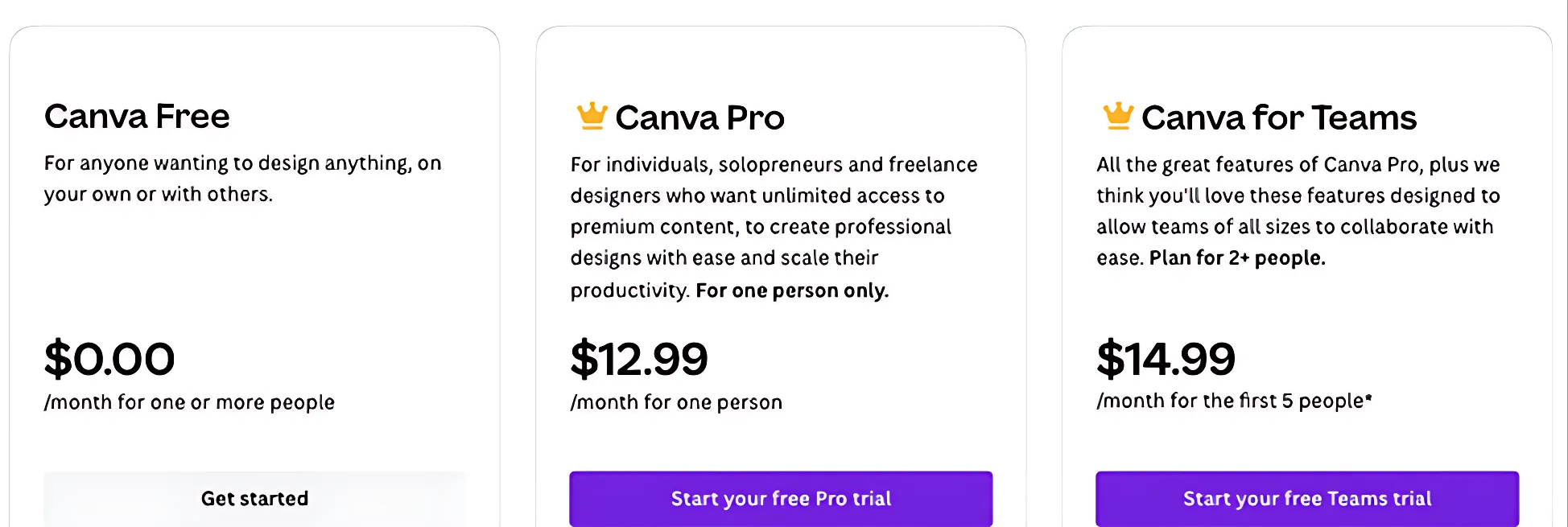The width and height of the screenshot is (1568, 527).
Task: Click the $0.00 price
Action: pos(109,359)
